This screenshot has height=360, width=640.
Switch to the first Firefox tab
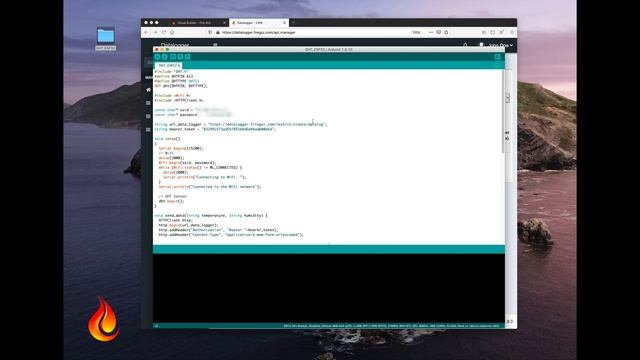198,23
